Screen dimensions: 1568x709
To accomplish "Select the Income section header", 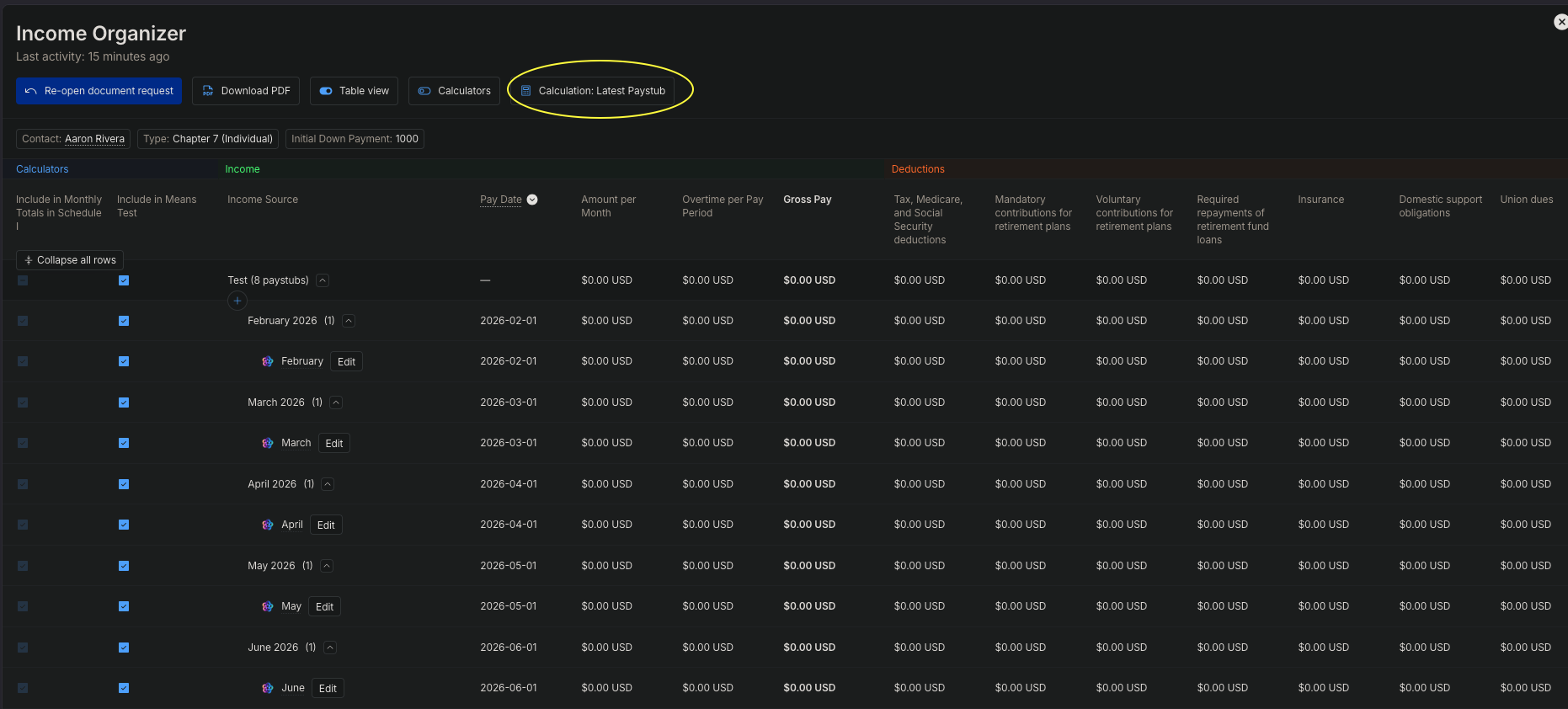I will click(x=243, y=169).
